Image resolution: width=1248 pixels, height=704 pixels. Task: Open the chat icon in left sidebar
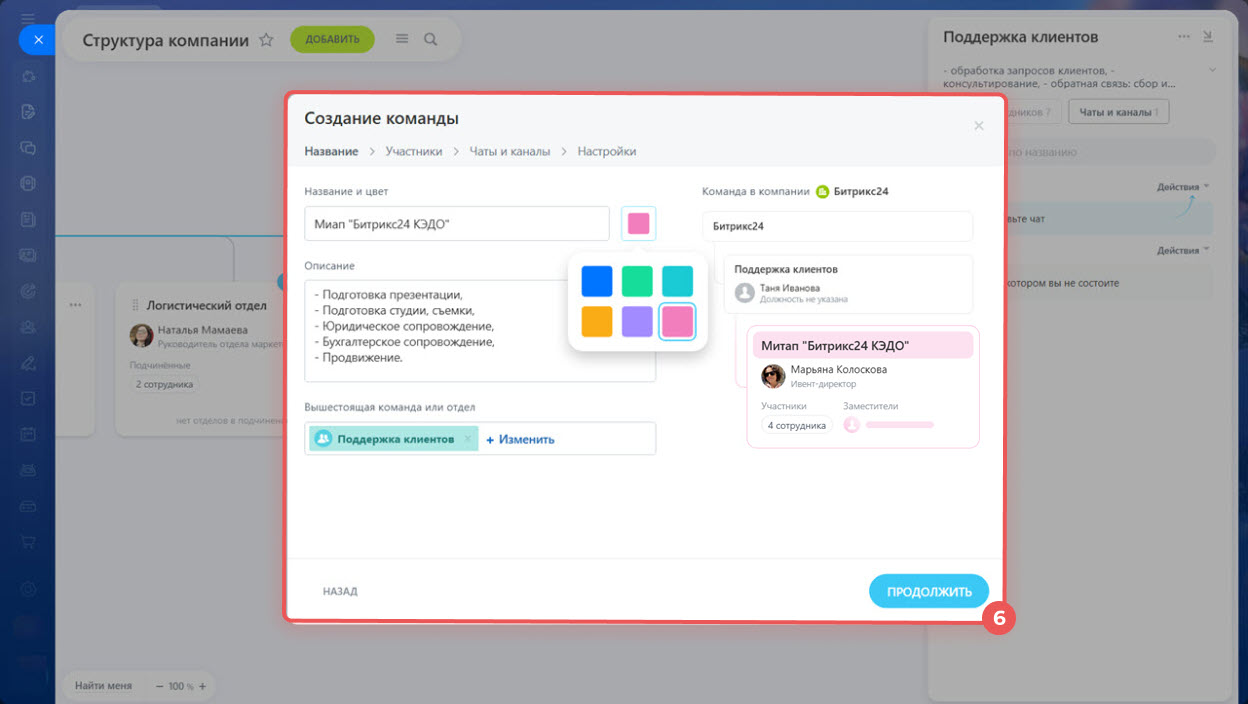[28, 147]
